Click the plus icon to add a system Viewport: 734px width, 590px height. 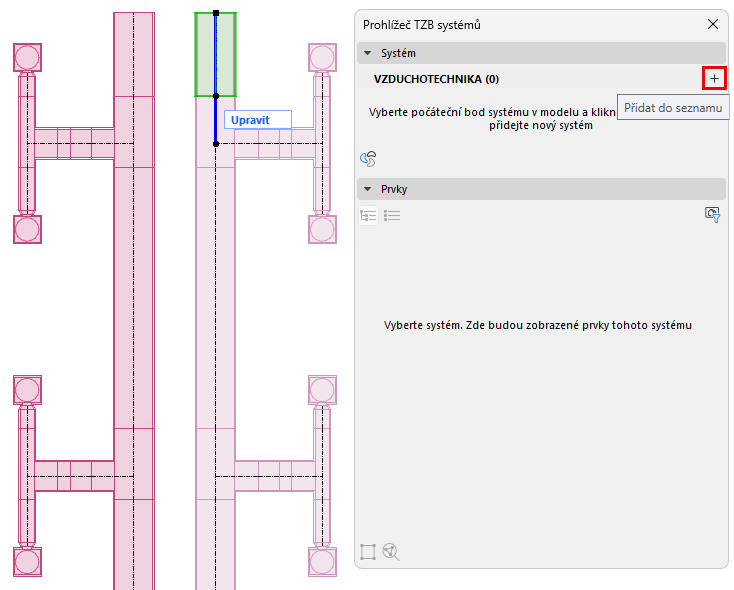tap(714, 79)
